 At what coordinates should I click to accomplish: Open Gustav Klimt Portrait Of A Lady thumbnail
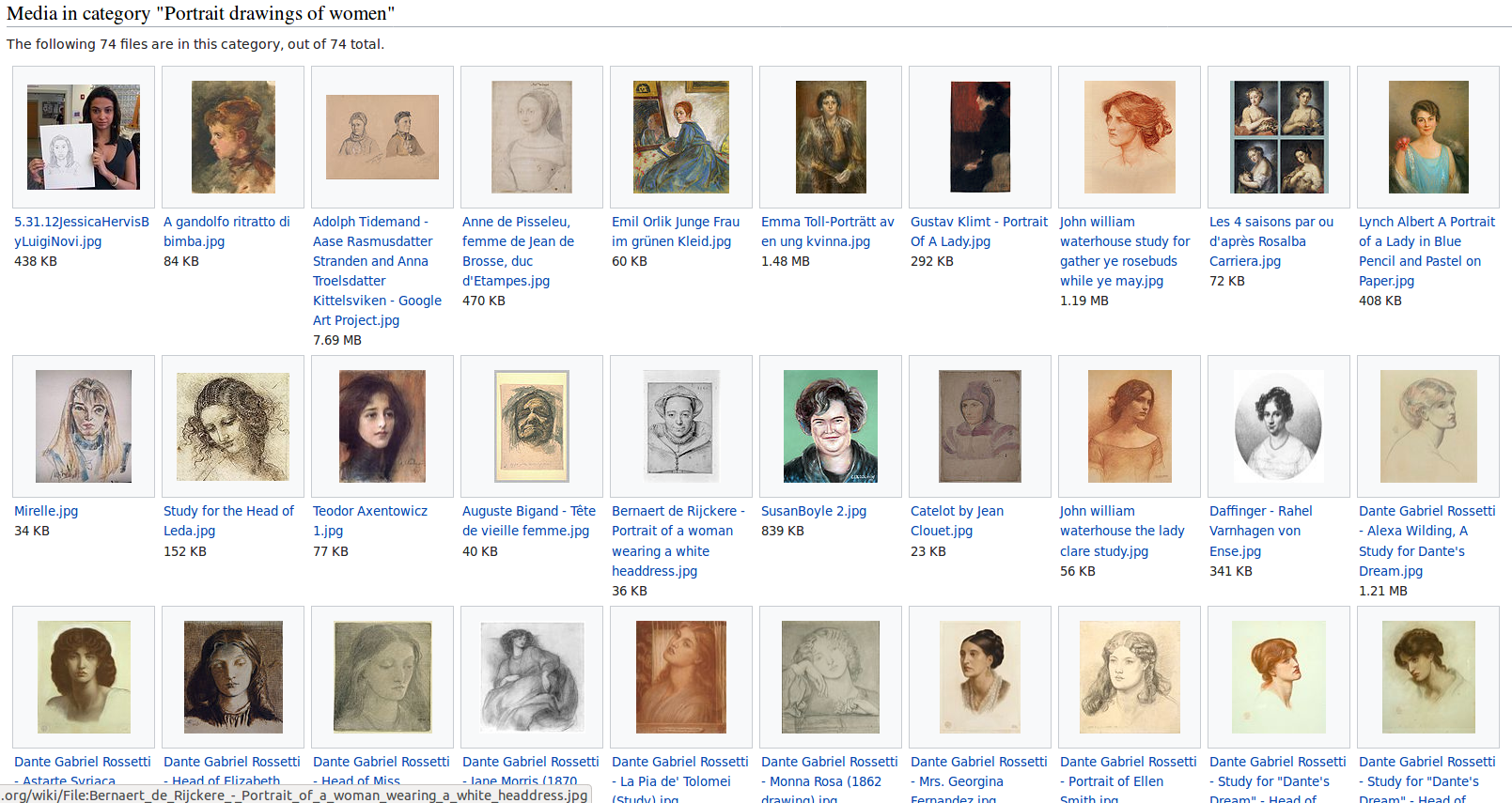click(x=980, y=137)
